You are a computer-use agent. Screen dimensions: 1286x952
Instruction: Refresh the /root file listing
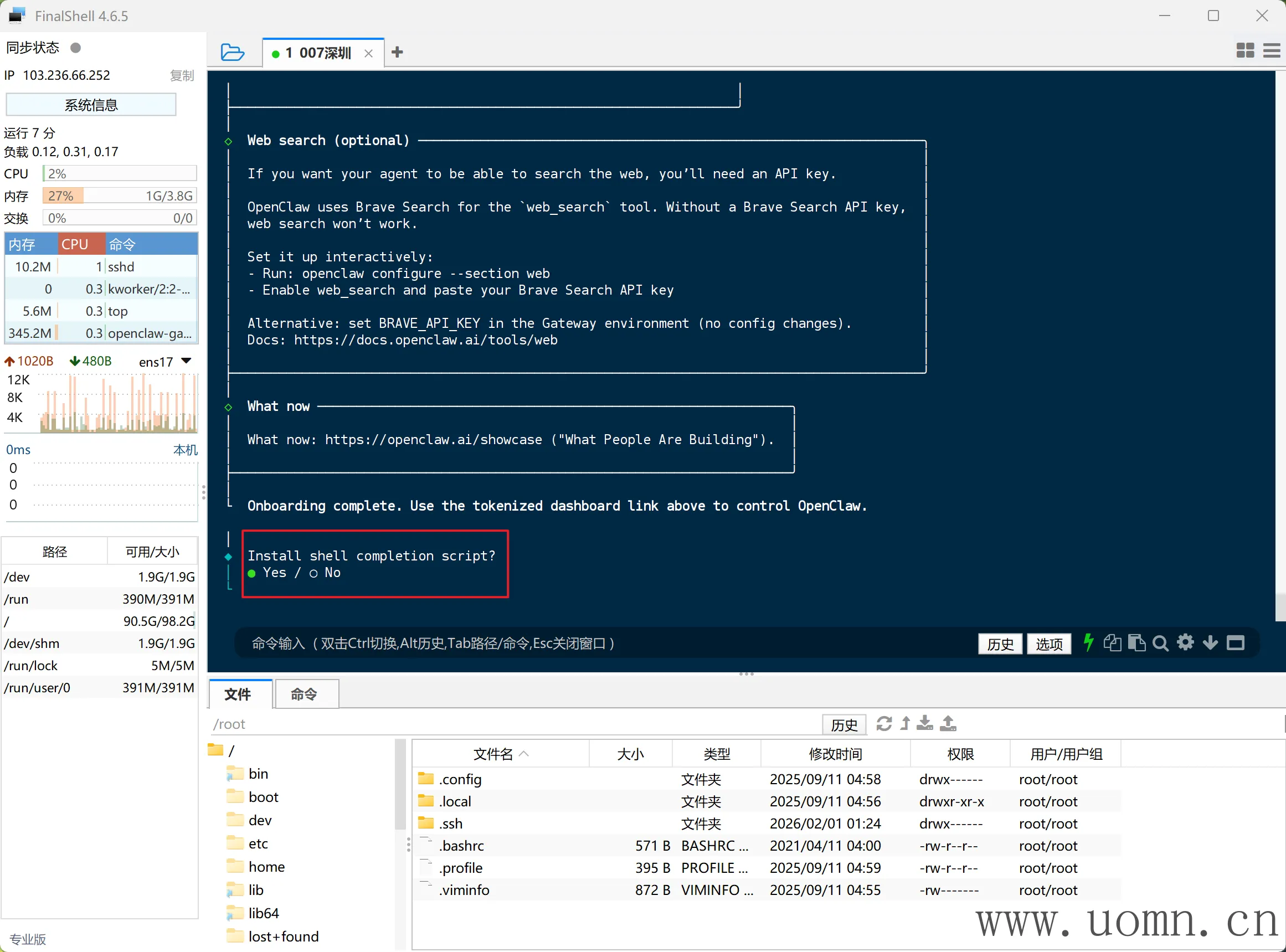click(884, 724)
